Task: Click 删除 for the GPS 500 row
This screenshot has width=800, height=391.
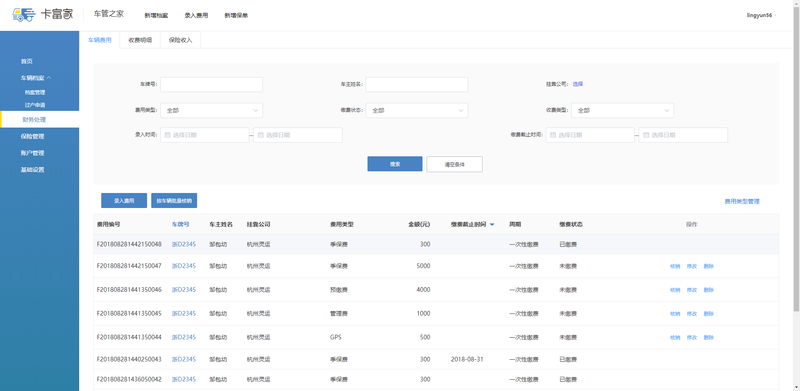Action: click(708, 337)
